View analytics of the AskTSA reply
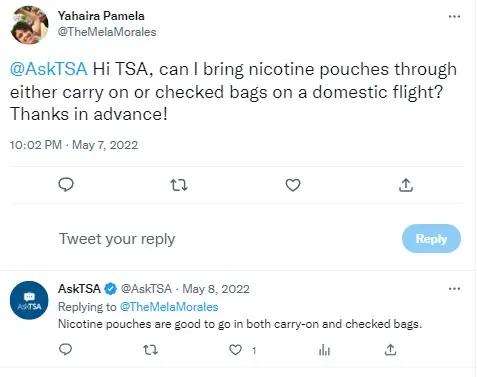Image resolution: width=477 pixels, height=377 pixels. (324, 350)
